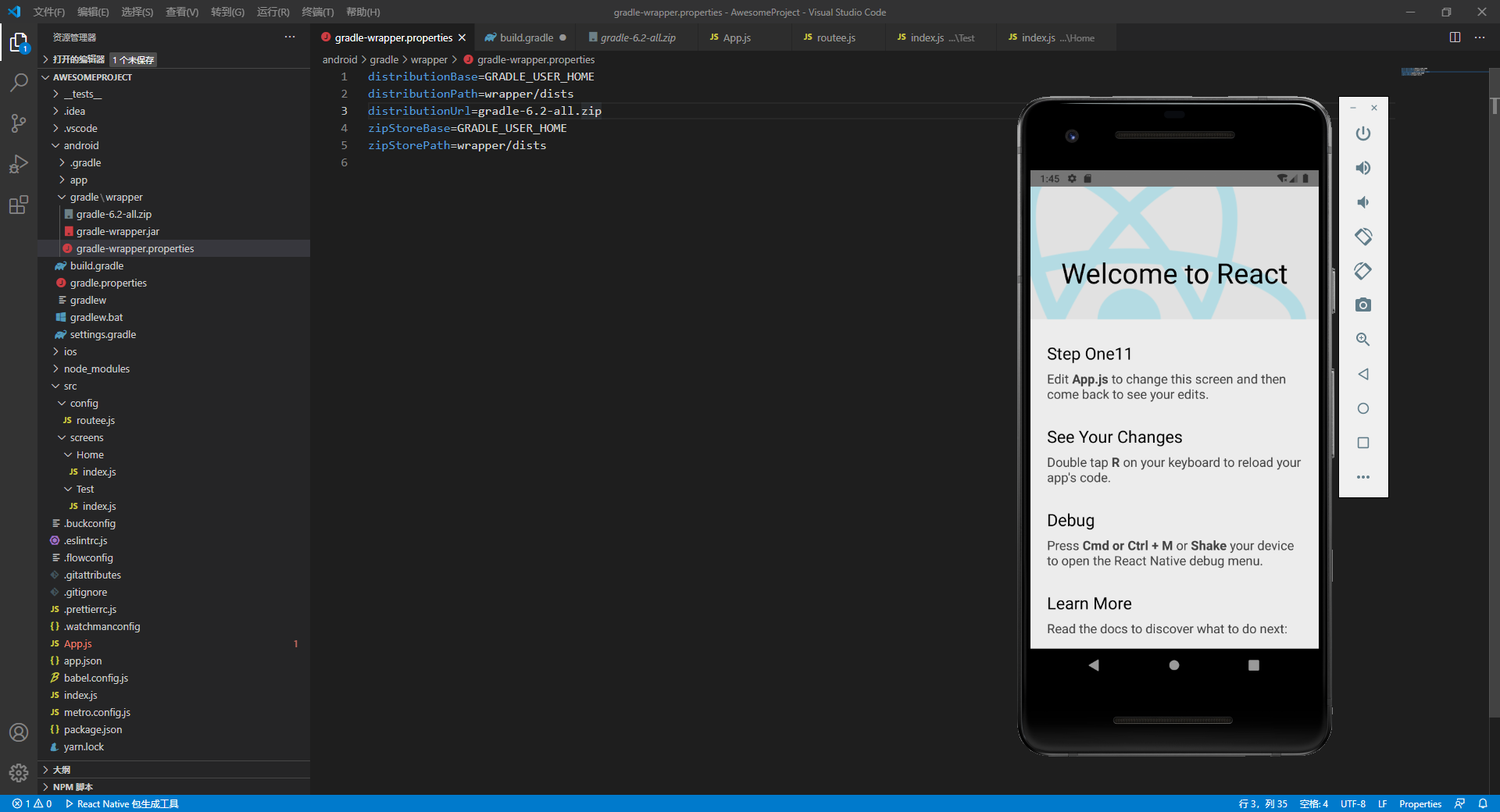Rotate emulator left

click(x=1363, y=237)
